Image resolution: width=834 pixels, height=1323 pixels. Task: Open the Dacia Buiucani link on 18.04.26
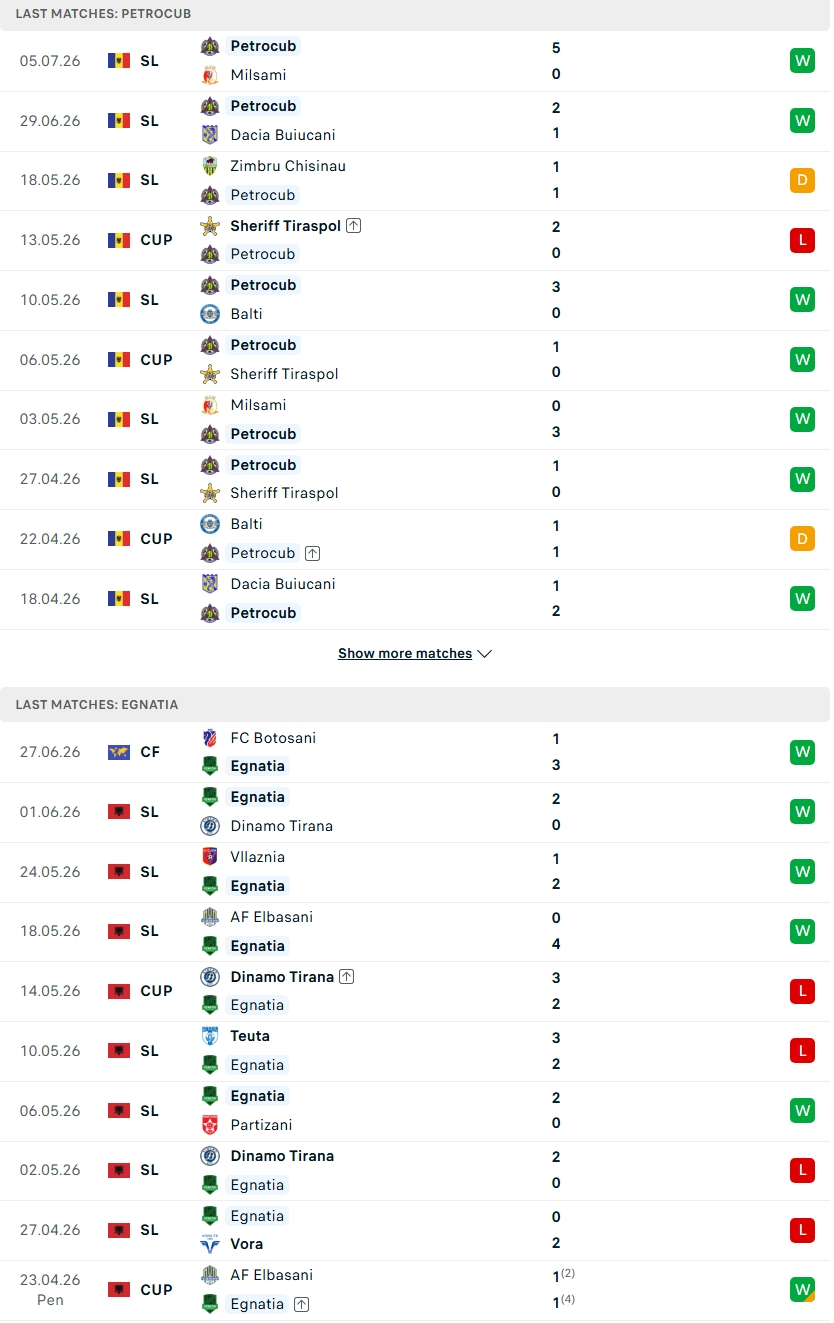(283, 584)
